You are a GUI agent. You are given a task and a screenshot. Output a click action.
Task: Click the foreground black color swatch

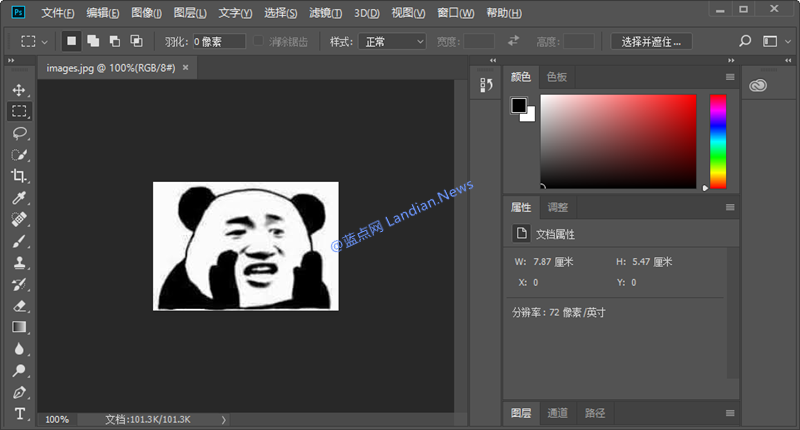point(518,105)
